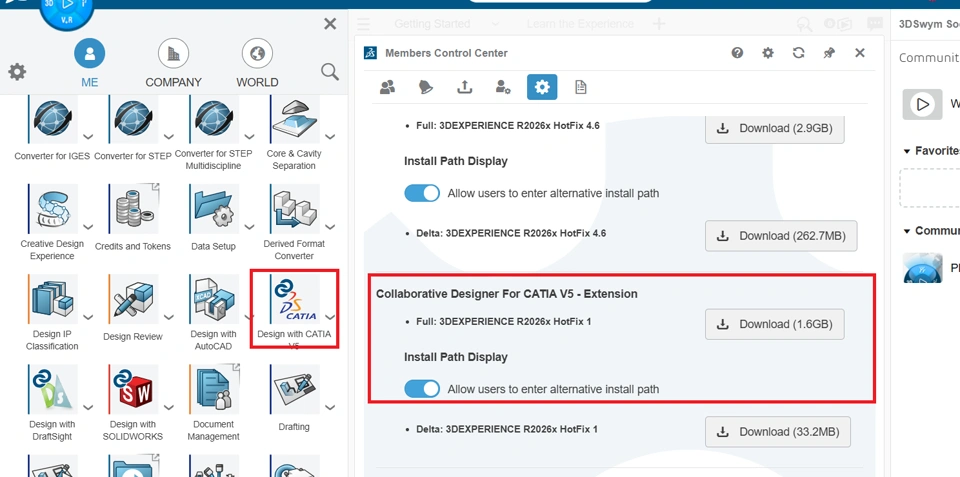Toggle alternative install path under HotFix 4.6
The height and width of the screenshot is (477, 960).
(x=422, y=193)
